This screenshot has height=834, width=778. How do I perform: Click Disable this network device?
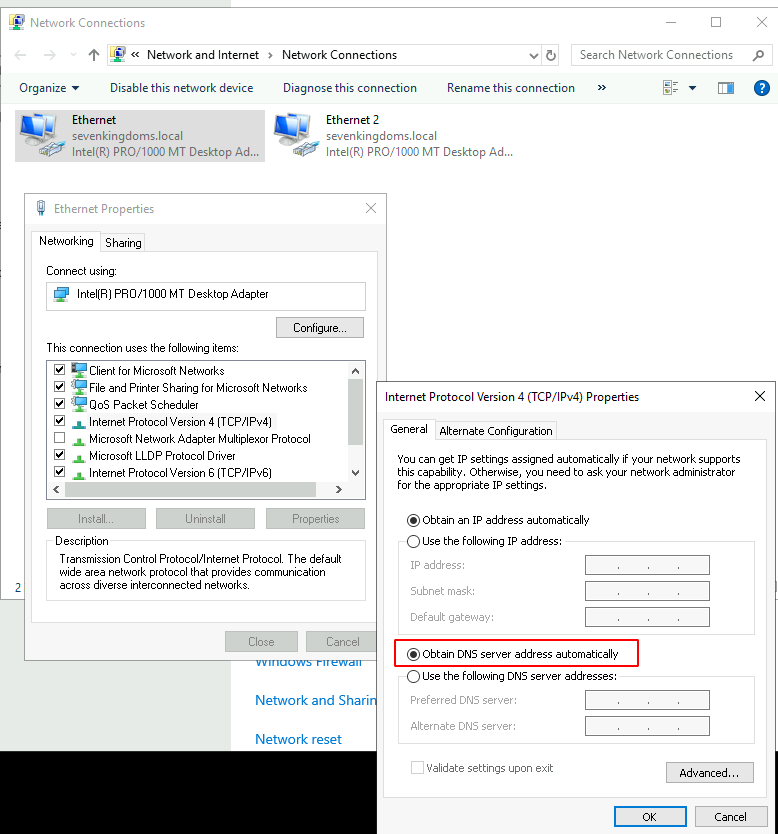(181, 88)
